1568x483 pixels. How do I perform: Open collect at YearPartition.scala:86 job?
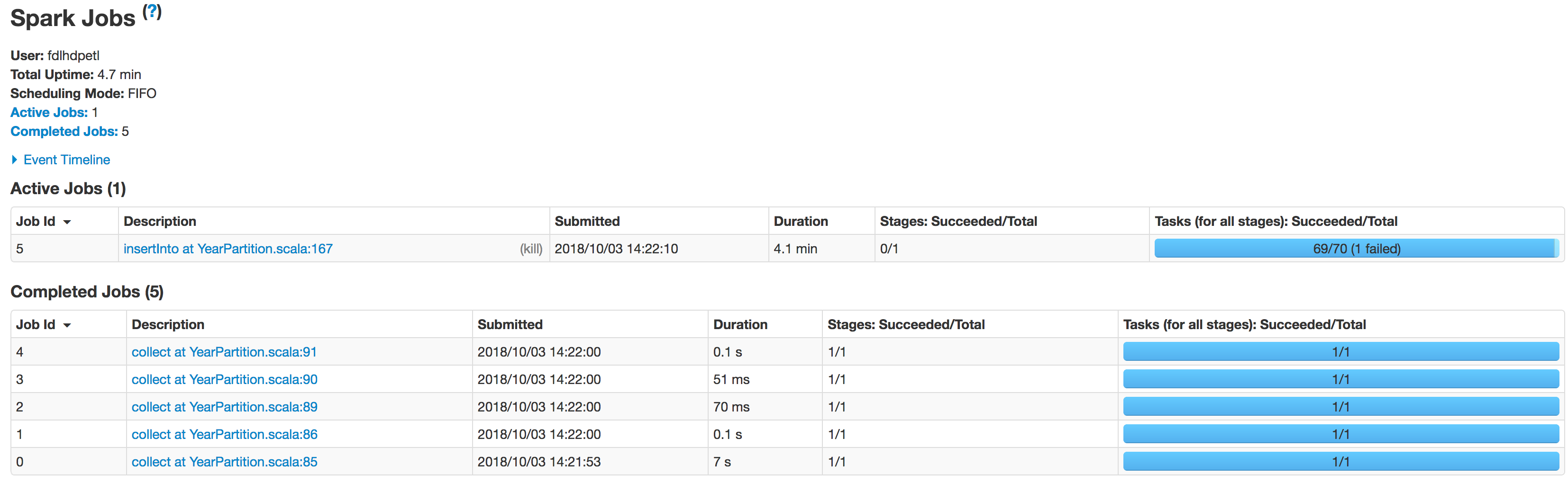tap(224, 434)
